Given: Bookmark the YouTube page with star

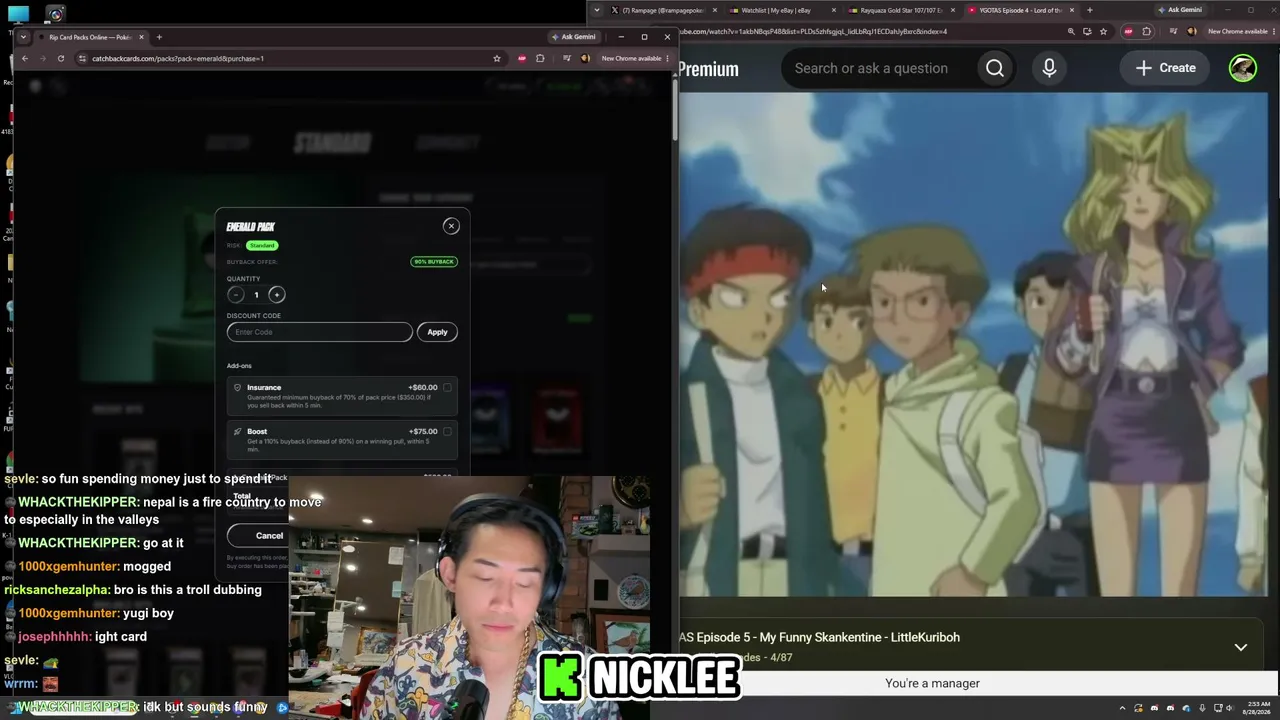Looking at the screenshot, I should click(1103, 31).
